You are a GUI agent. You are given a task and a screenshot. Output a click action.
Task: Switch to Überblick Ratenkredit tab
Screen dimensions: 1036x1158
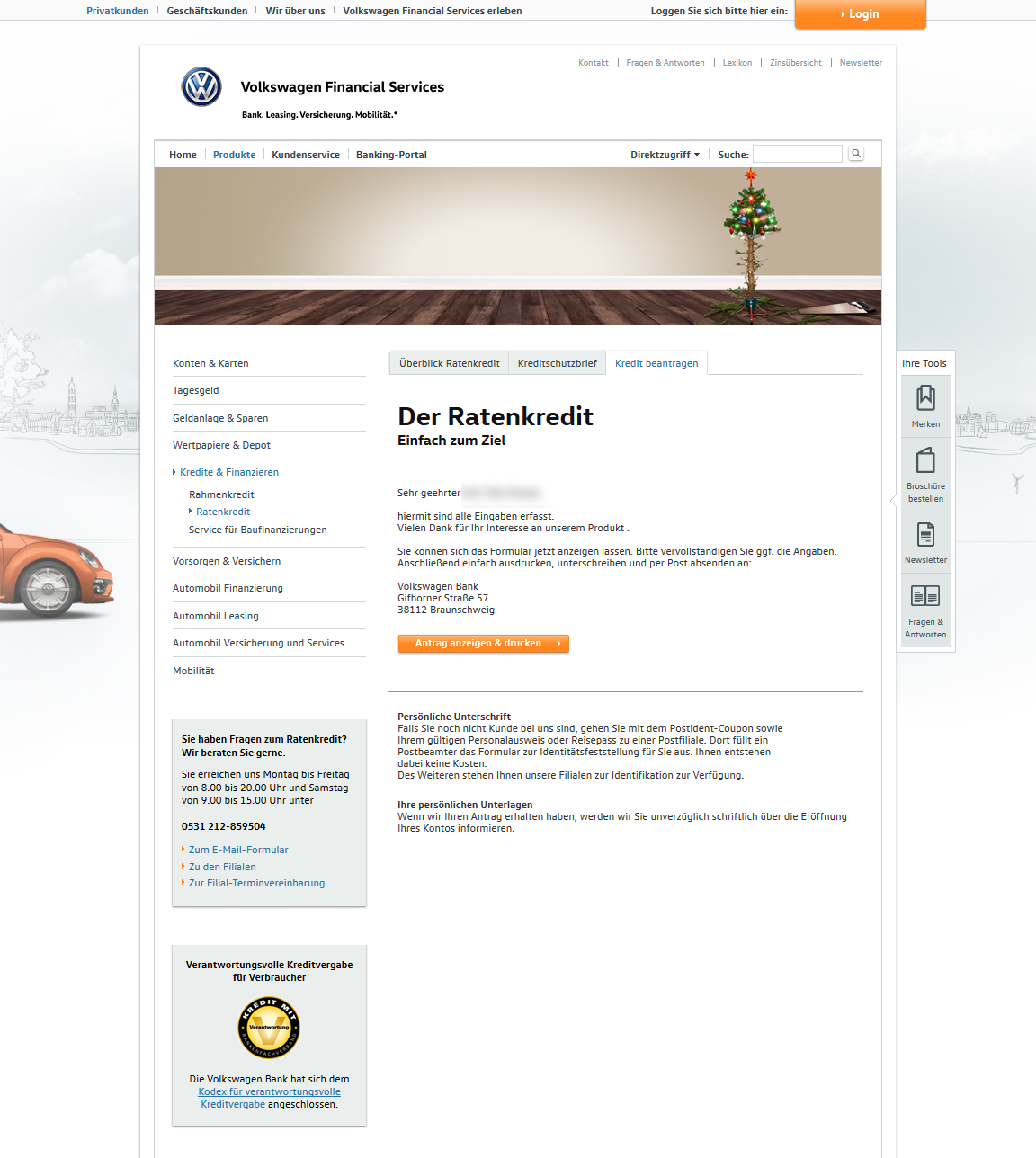click(x=449, y=363)
